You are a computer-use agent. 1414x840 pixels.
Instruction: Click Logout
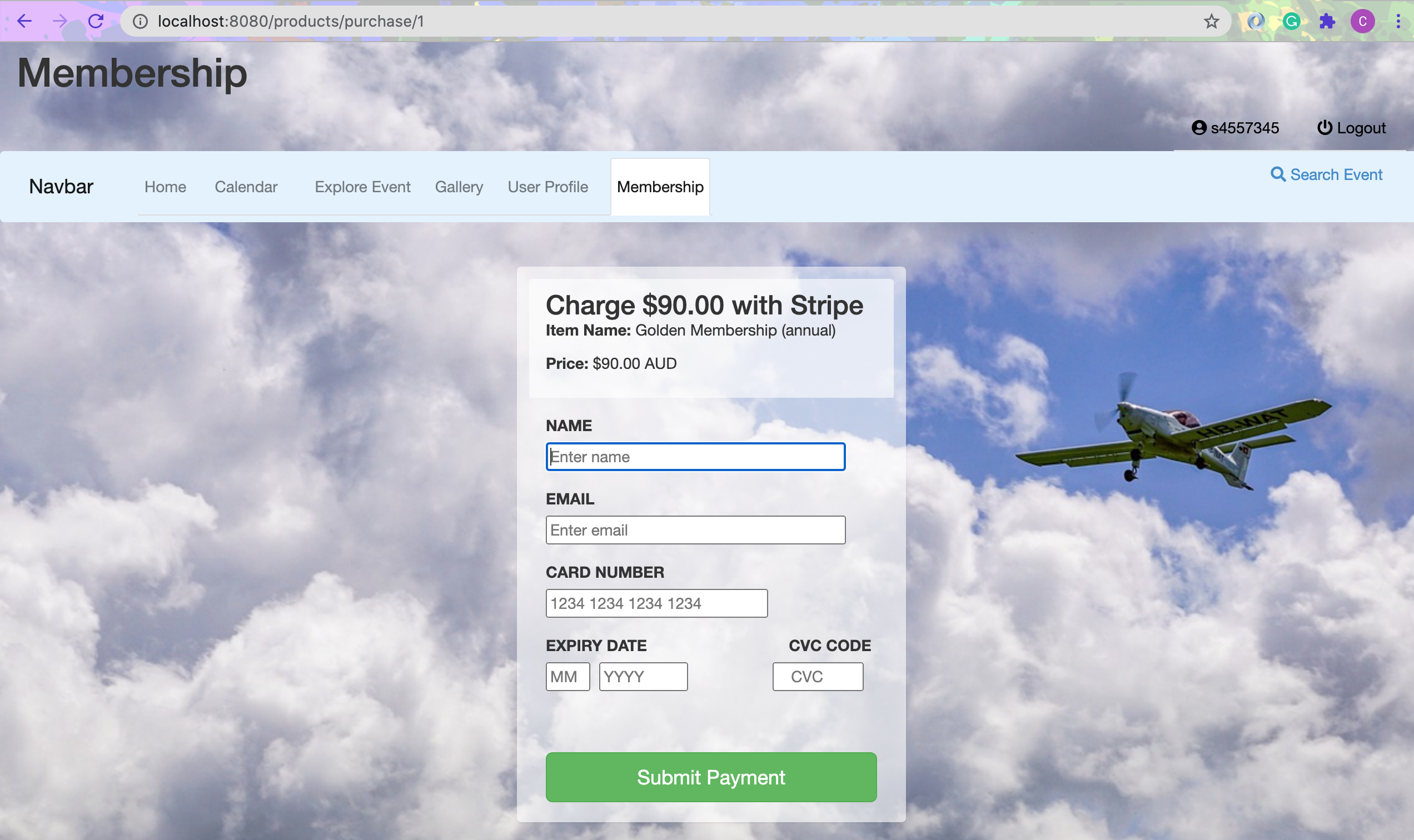pos(1351,128)
